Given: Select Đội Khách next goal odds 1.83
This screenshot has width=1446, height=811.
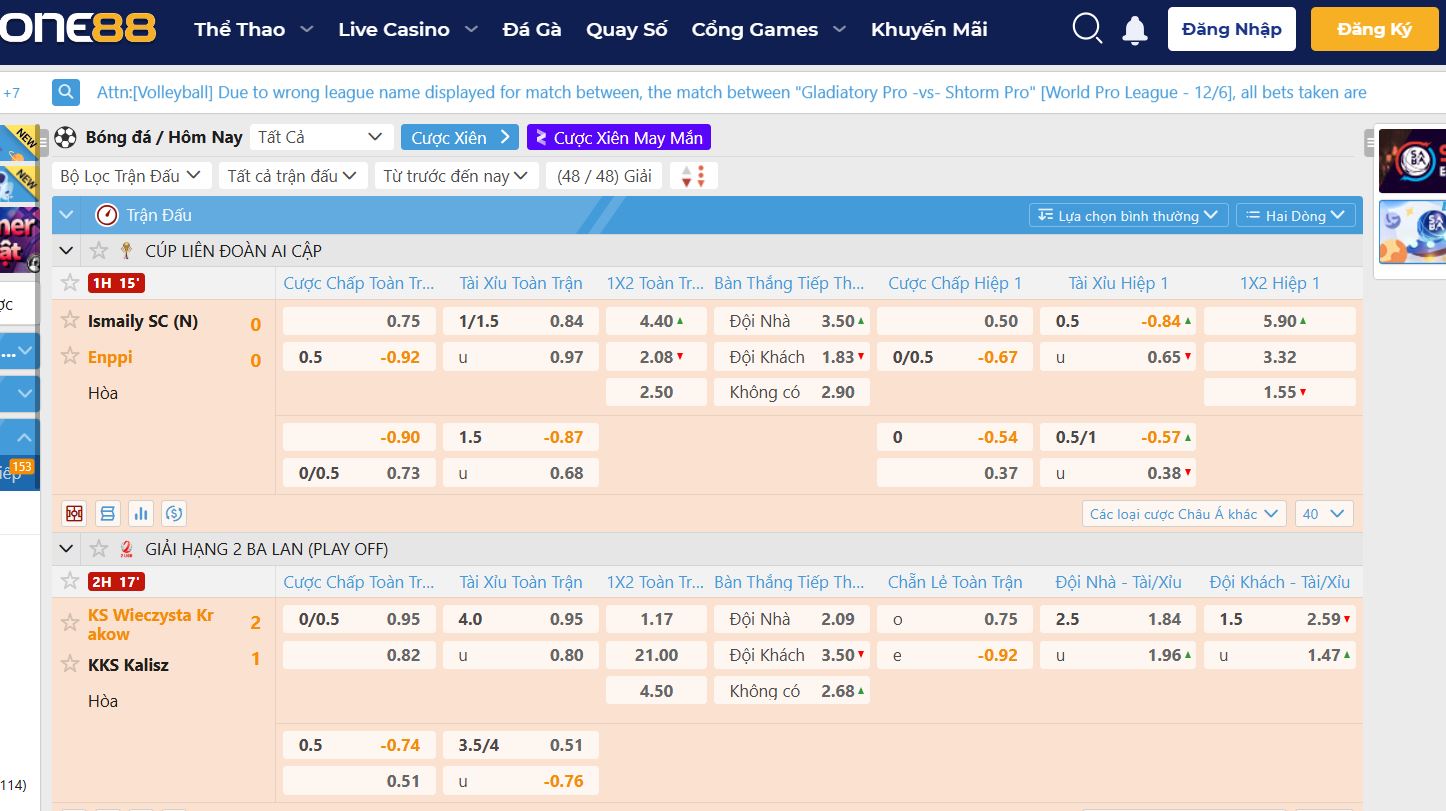Looking at the screenshot, I should tap(791, 357).
